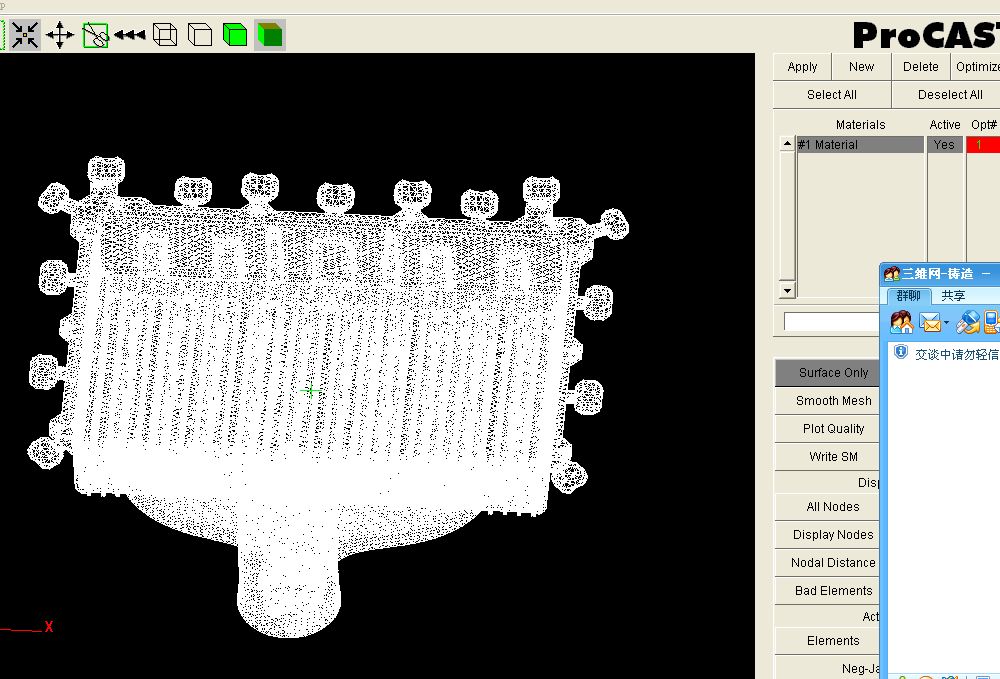The height and width of the screenshot is (679, 1000).
Task: Switch to wireframe cube display mode
Action: click(165, 34)
